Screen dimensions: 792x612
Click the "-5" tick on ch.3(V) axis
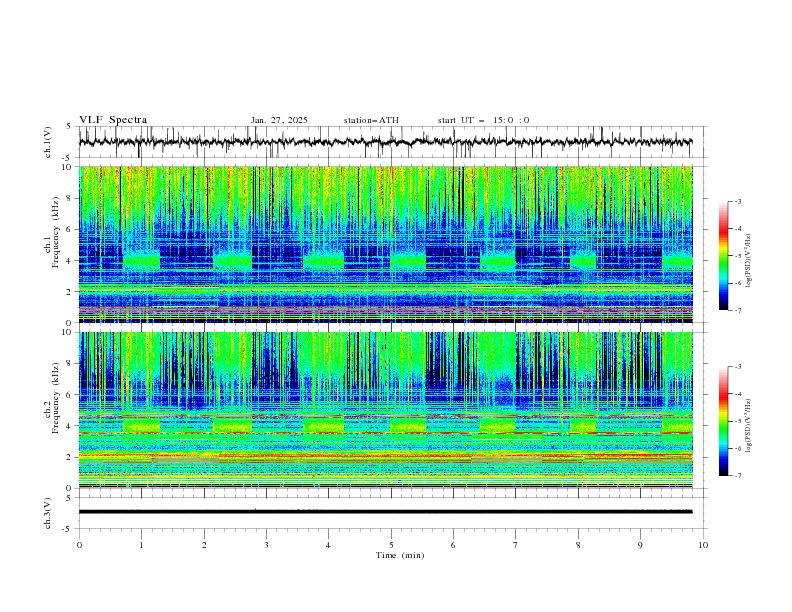coord(68,529)
